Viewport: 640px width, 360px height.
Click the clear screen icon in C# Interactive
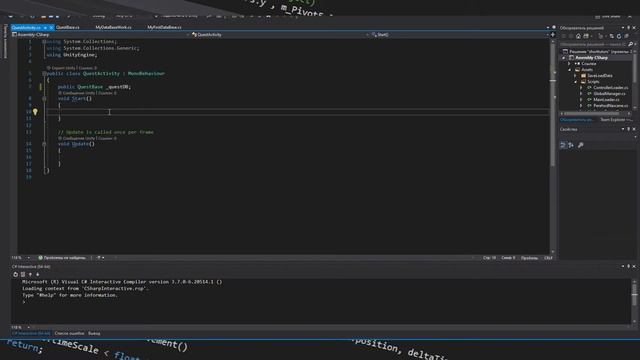[x=23, y=274]
